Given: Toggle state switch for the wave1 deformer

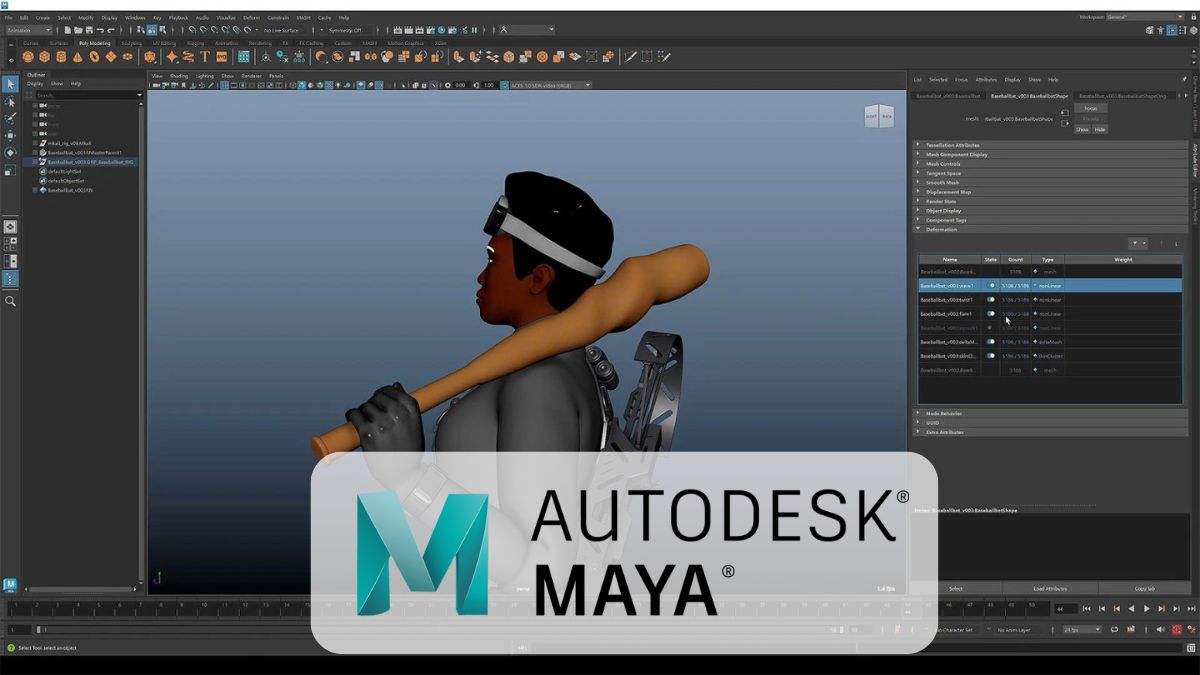Looking at the screenshot, I should coord(991,286).
